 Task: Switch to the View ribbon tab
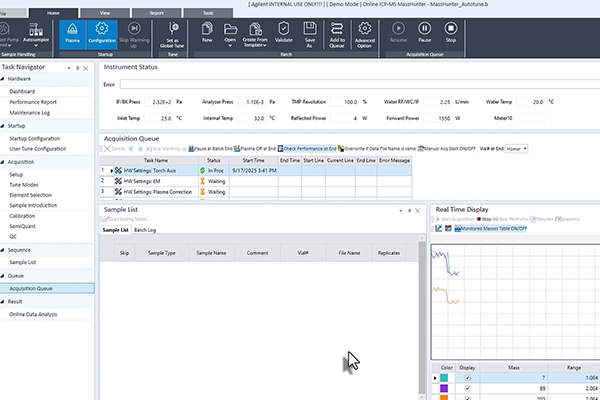[105, 13]
